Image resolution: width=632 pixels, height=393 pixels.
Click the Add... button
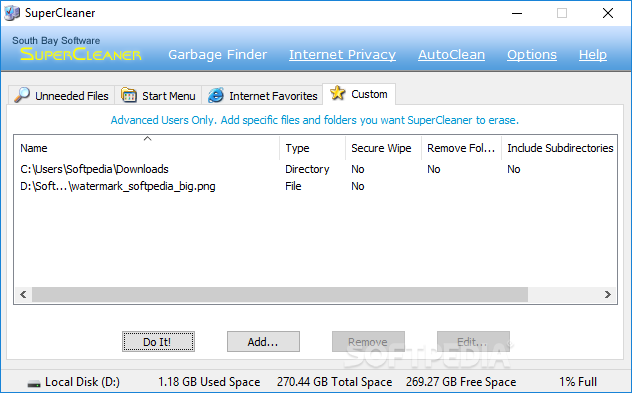263,342
